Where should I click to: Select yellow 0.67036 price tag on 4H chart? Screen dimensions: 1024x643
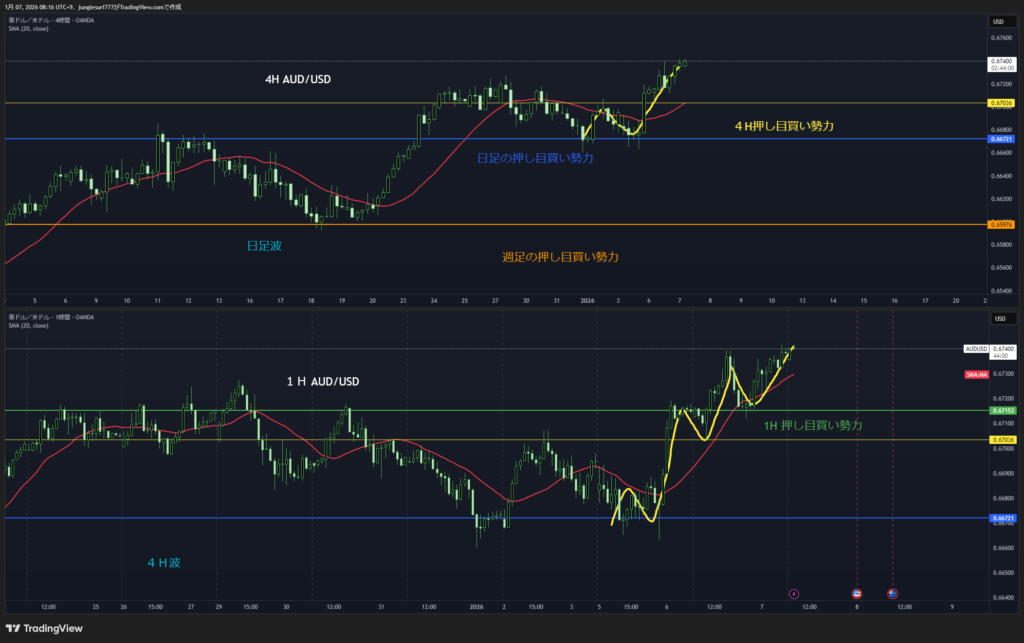[x=1003, y=103]
